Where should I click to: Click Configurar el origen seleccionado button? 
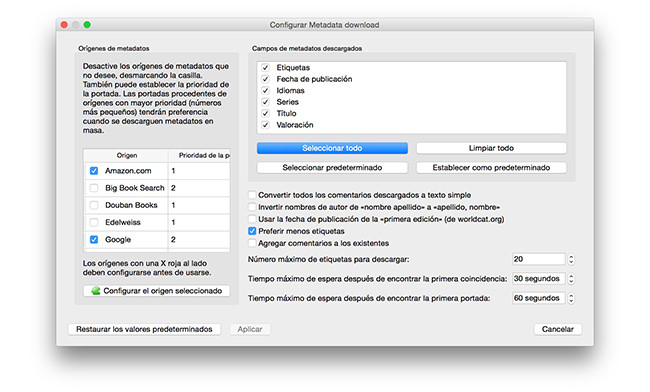click(157, 291)
